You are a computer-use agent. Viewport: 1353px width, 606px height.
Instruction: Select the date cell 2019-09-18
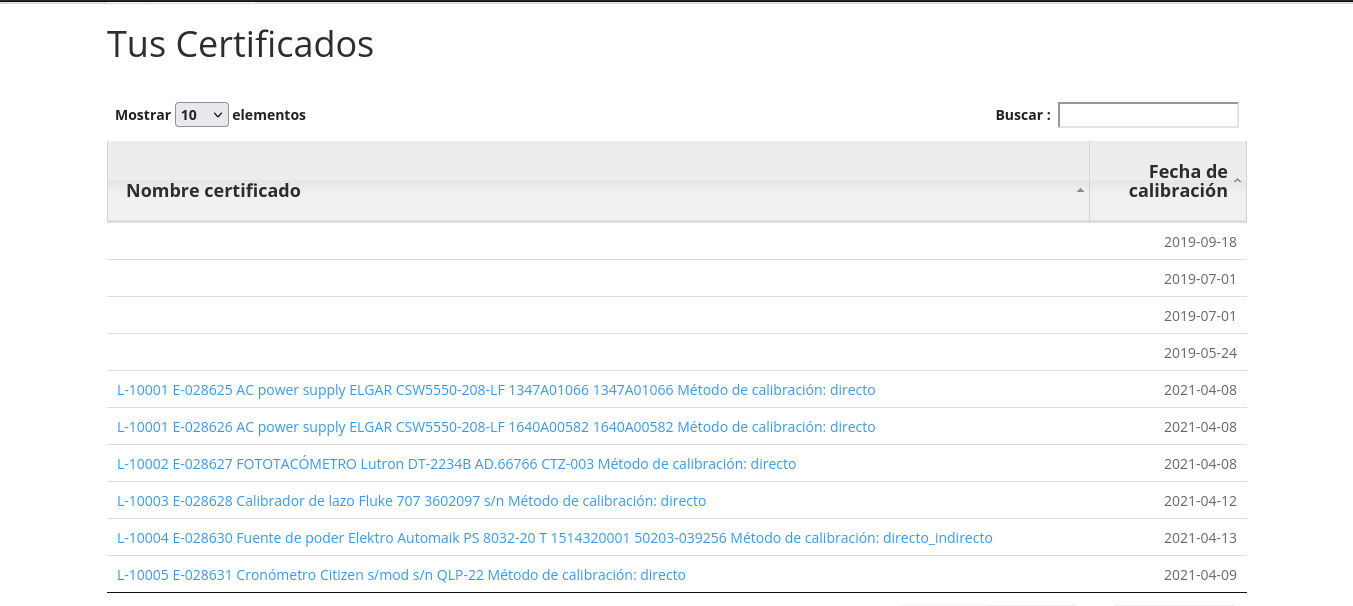tap(1200, 242)
